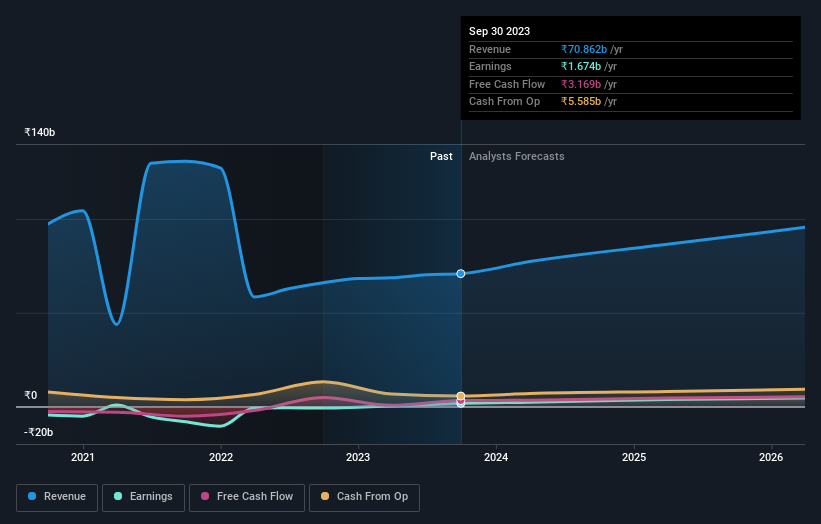
Task: Click the -₹20b y-axis label
Action: pyautogui.click(x=38, y=432)
